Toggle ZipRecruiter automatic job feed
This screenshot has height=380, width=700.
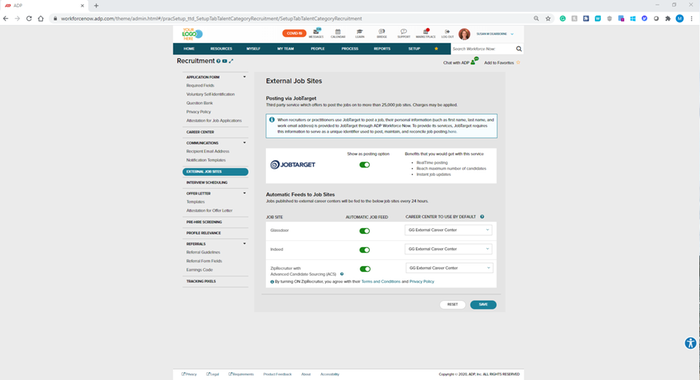pos(365,269)
